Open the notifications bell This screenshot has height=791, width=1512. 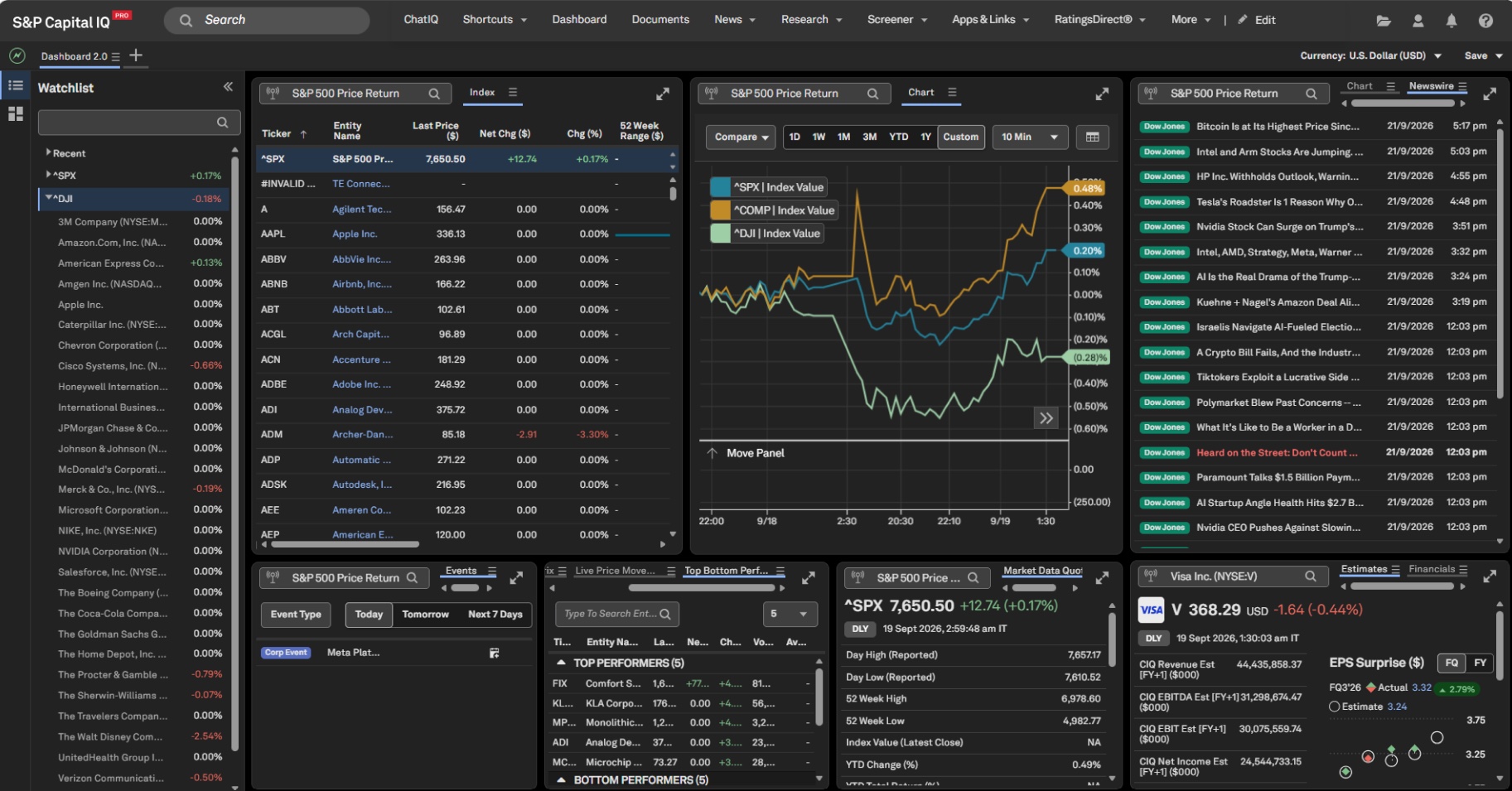1451,21
